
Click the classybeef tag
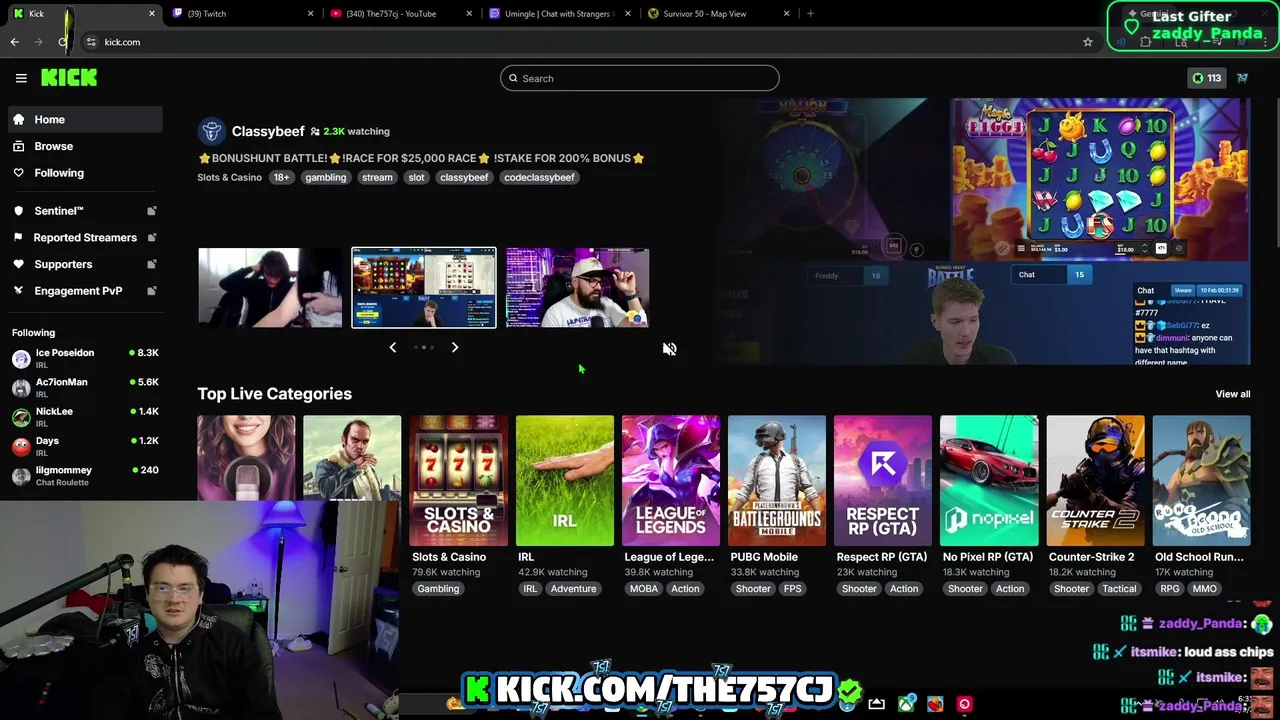(464, 177)
